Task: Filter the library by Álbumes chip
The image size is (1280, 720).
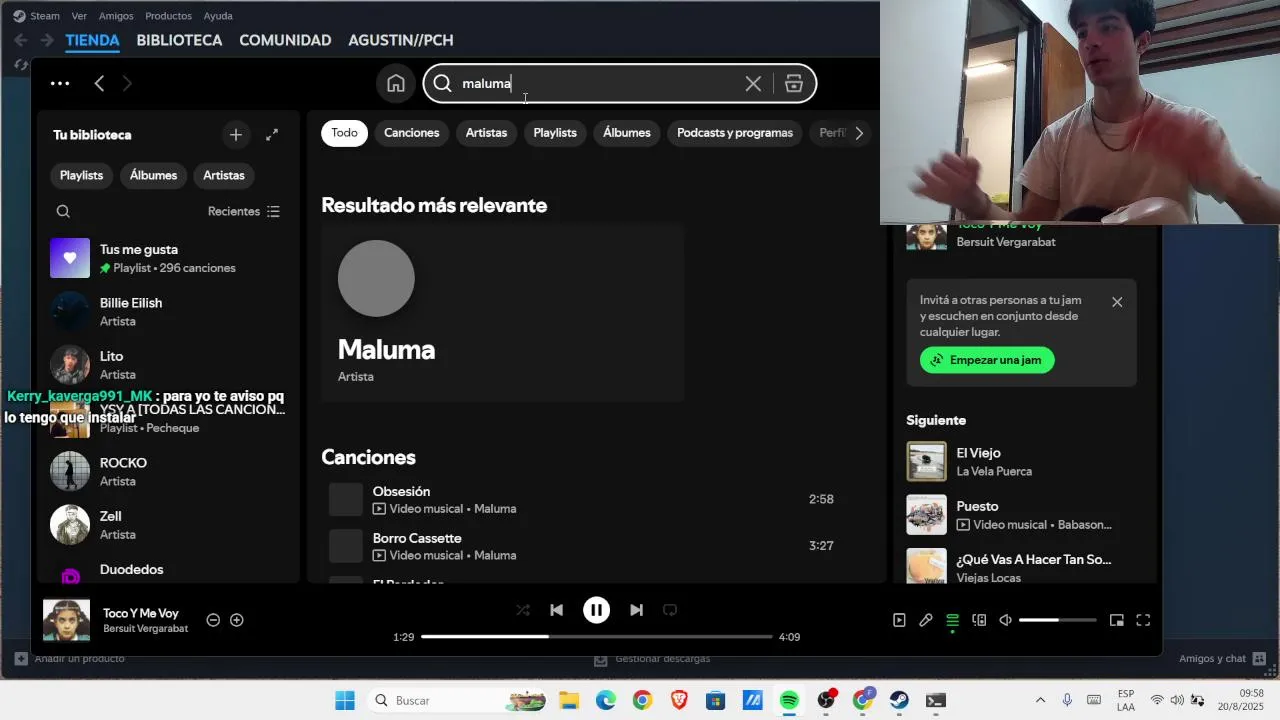Action: [x=153, y=175]
